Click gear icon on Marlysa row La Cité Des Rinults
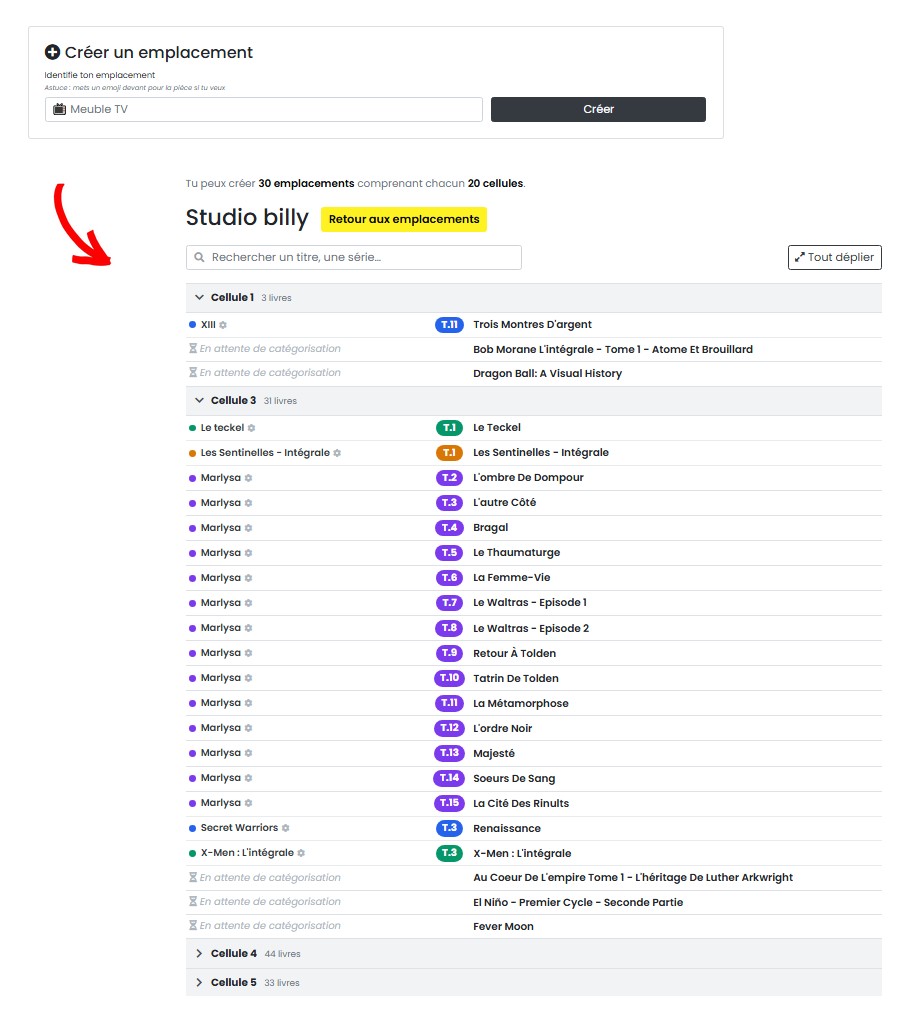The image size is (911, 1009). click(248, 803)
